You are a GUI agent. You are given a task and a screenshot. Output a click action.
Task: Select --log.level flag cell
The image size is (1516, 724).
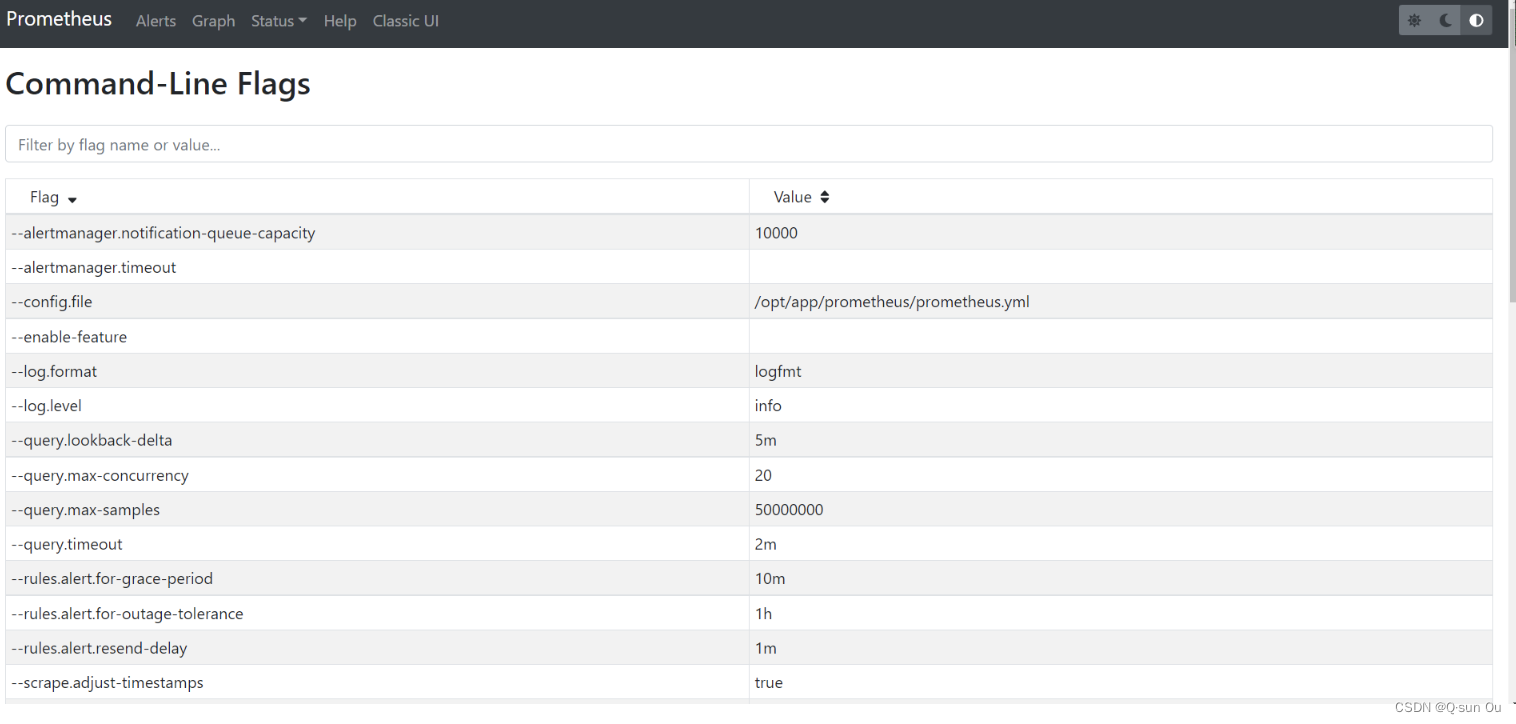378,406
